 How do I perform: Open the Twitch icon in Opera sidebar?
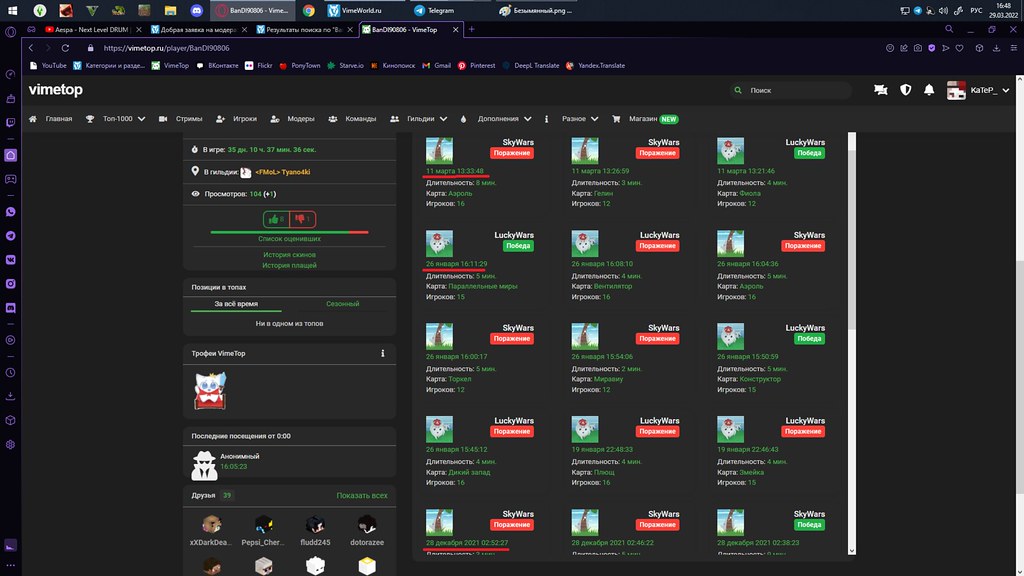pos(10,123)
